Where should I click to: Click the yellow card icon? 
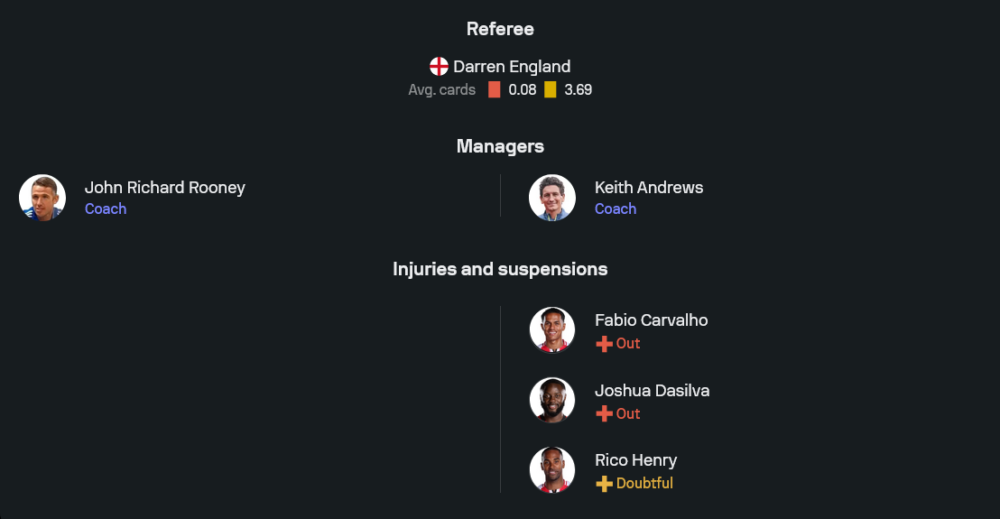pos(550,90)
